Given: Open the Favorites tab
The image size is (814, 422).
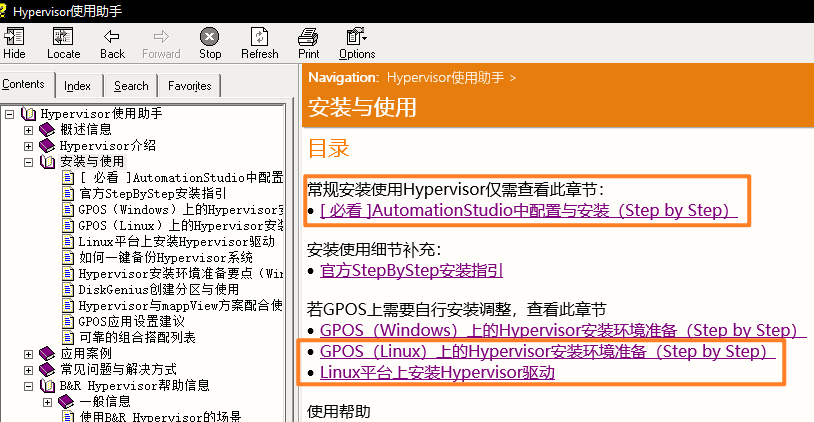Looking at the screenshot, I should click(189, 86).
